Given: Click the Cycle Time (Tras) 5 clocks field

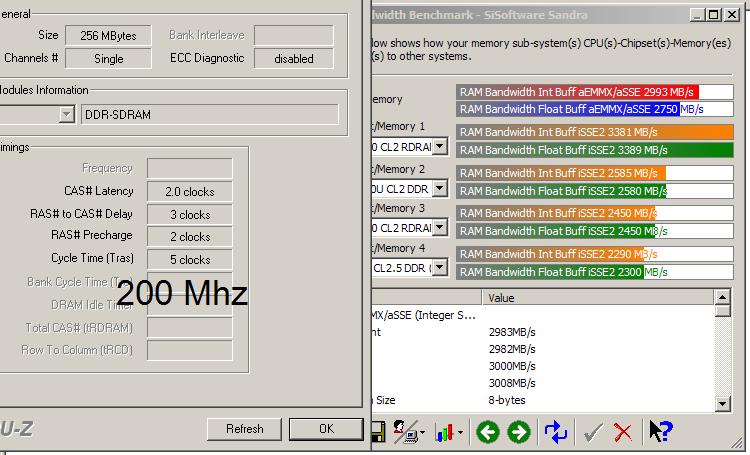Looking at the screenshot, I should click(190, 259).
